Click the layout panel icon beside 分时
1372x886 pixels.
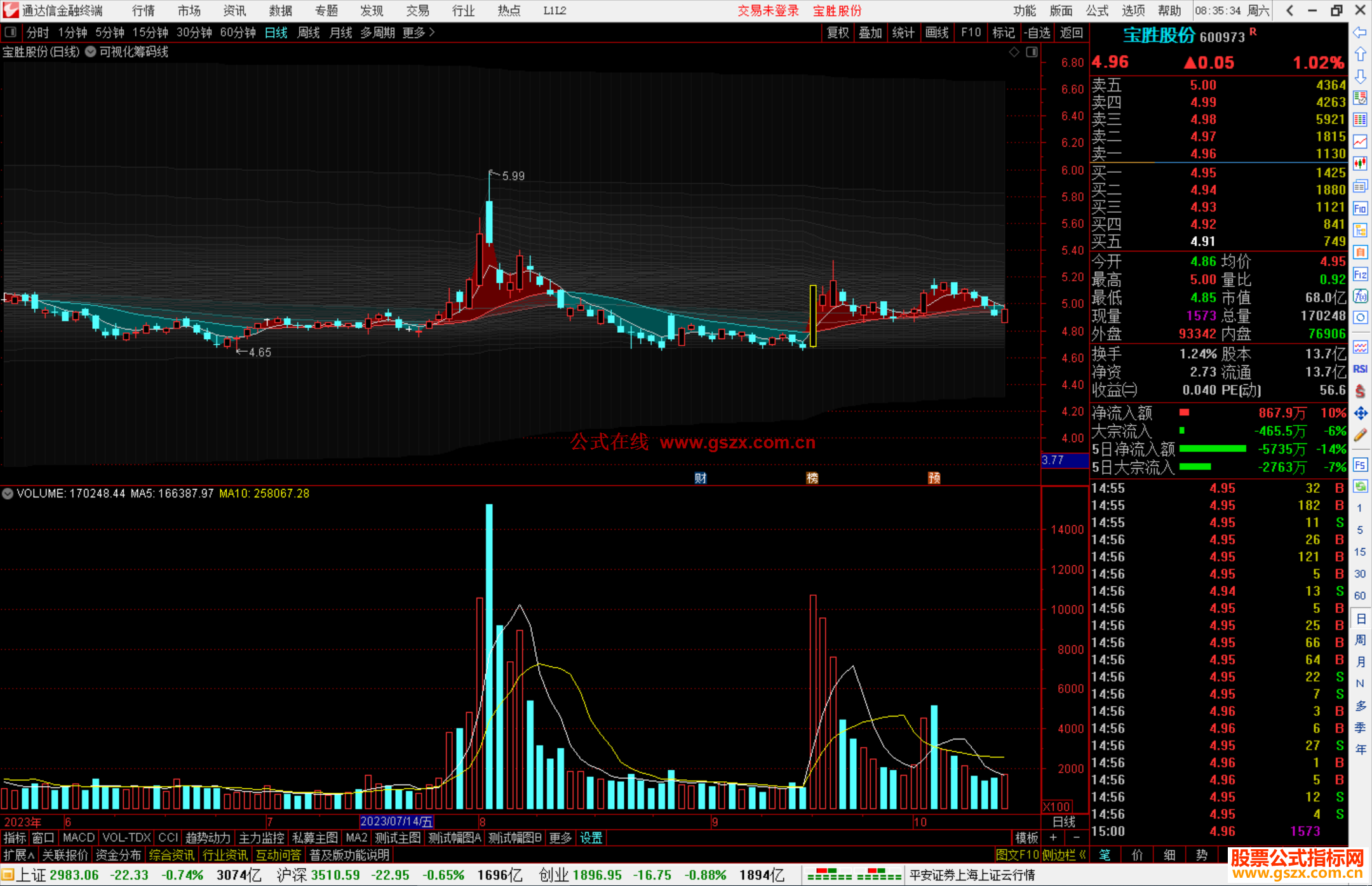11,32
